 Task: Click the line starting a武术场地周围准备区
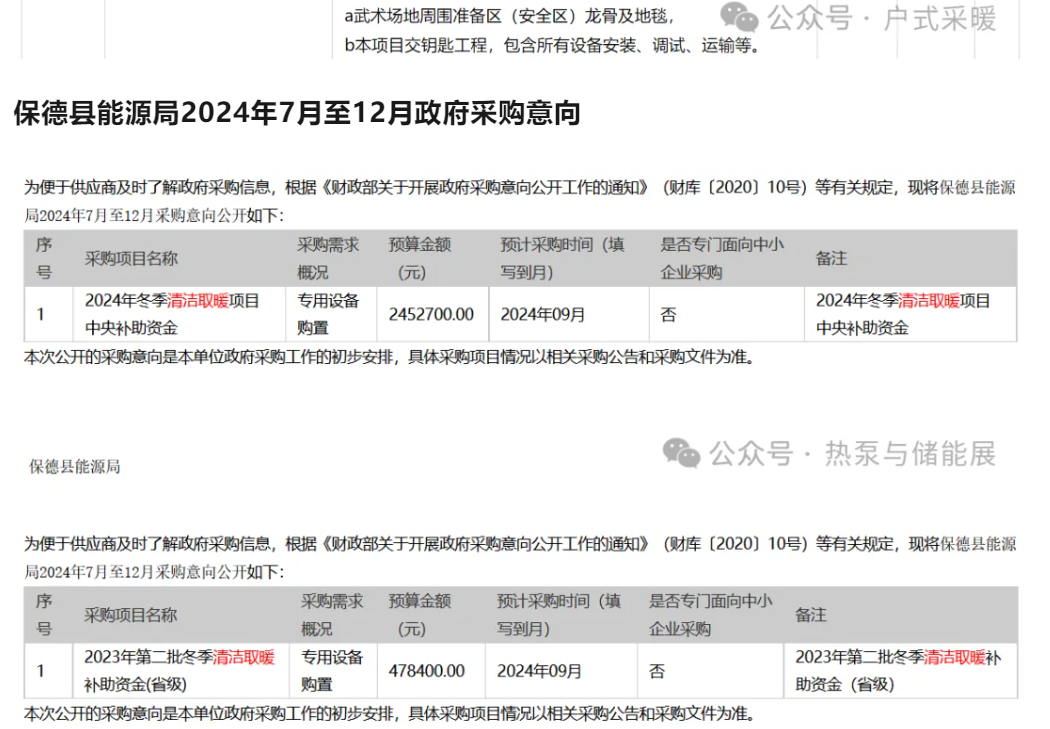pos(510,16)
